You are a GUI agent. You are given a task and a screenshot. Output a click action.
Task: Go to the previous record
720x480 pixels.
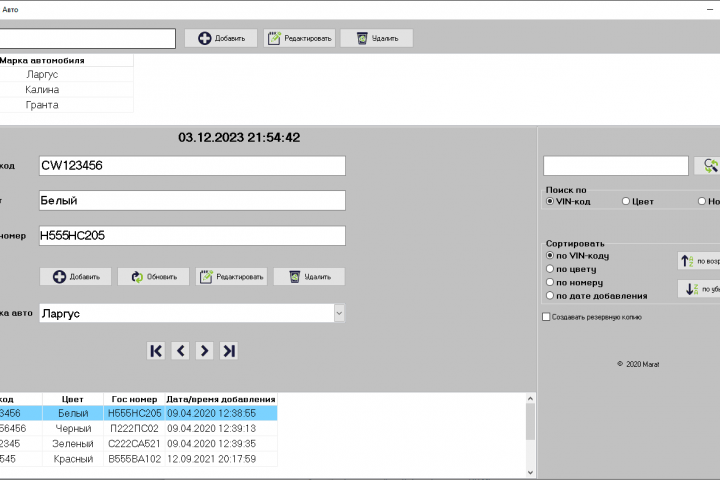[180, 351]
